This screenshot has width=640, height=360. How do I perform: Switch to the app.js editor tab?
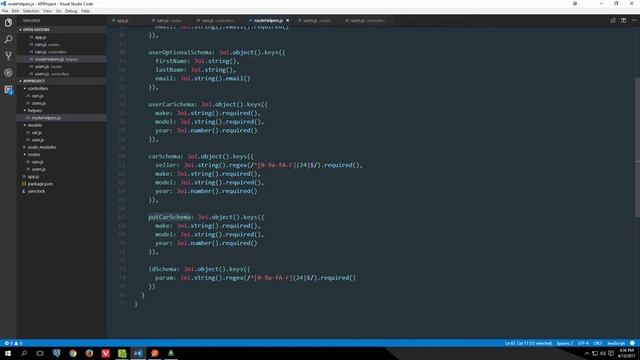pos(122,20)
